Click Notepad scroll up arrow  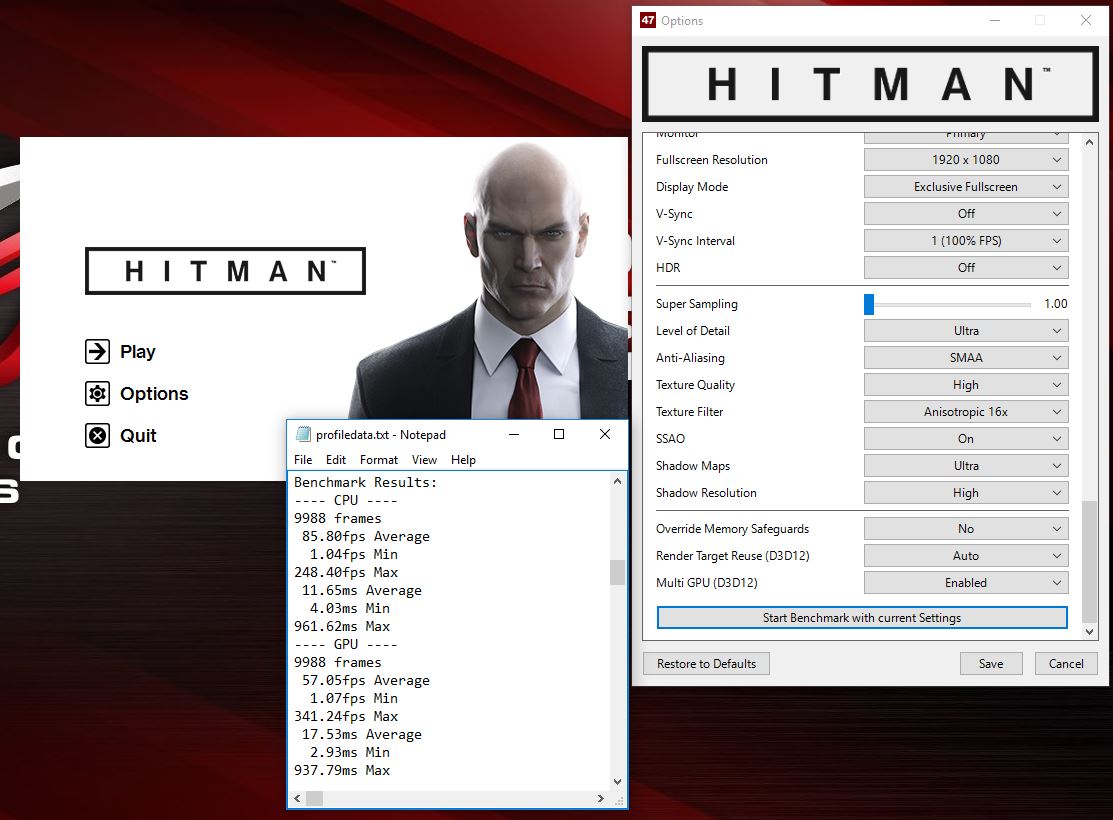[618, 481]
